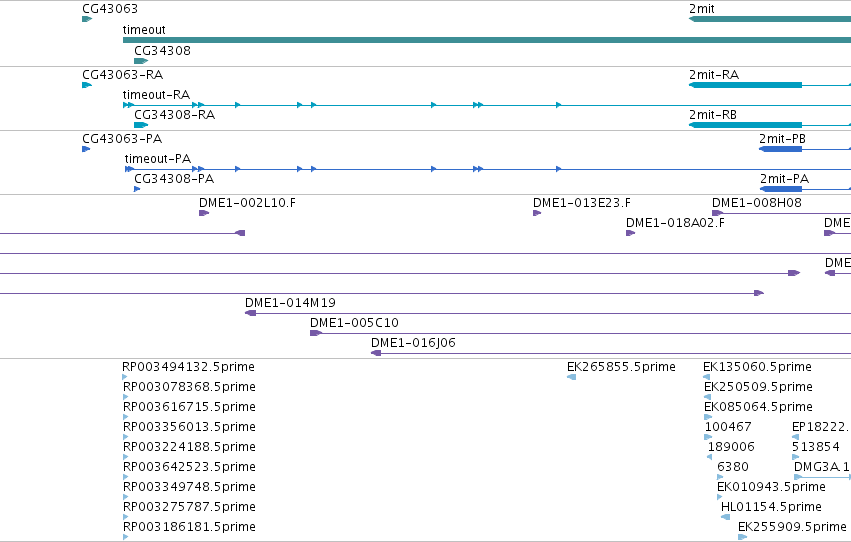
Task: Select RP003078368.5prime EST label
Action: pyautogui.click(x=189, y=387)
